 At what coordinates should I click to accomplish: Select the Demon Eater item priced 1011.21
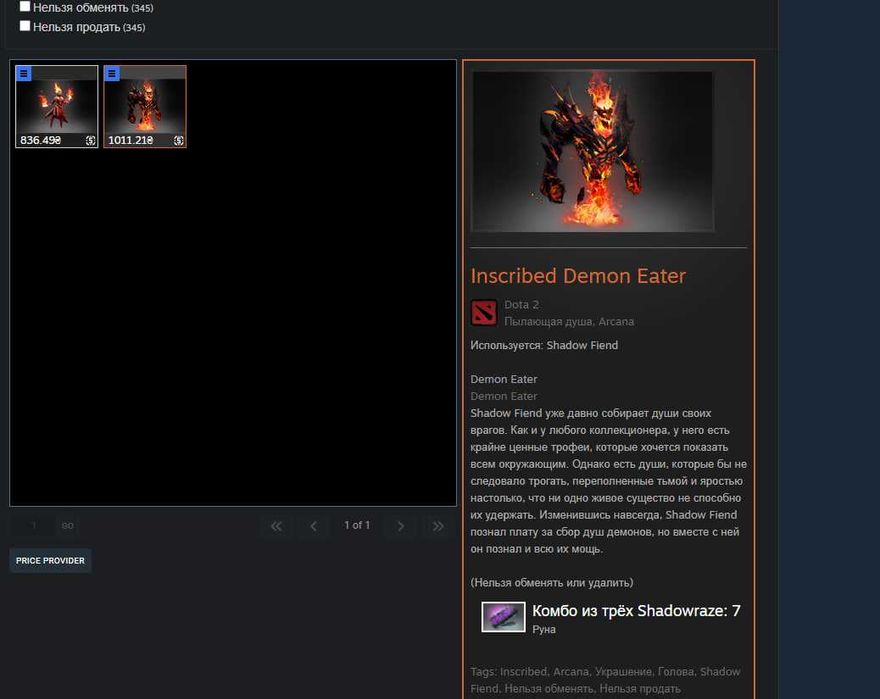[145, 107]
